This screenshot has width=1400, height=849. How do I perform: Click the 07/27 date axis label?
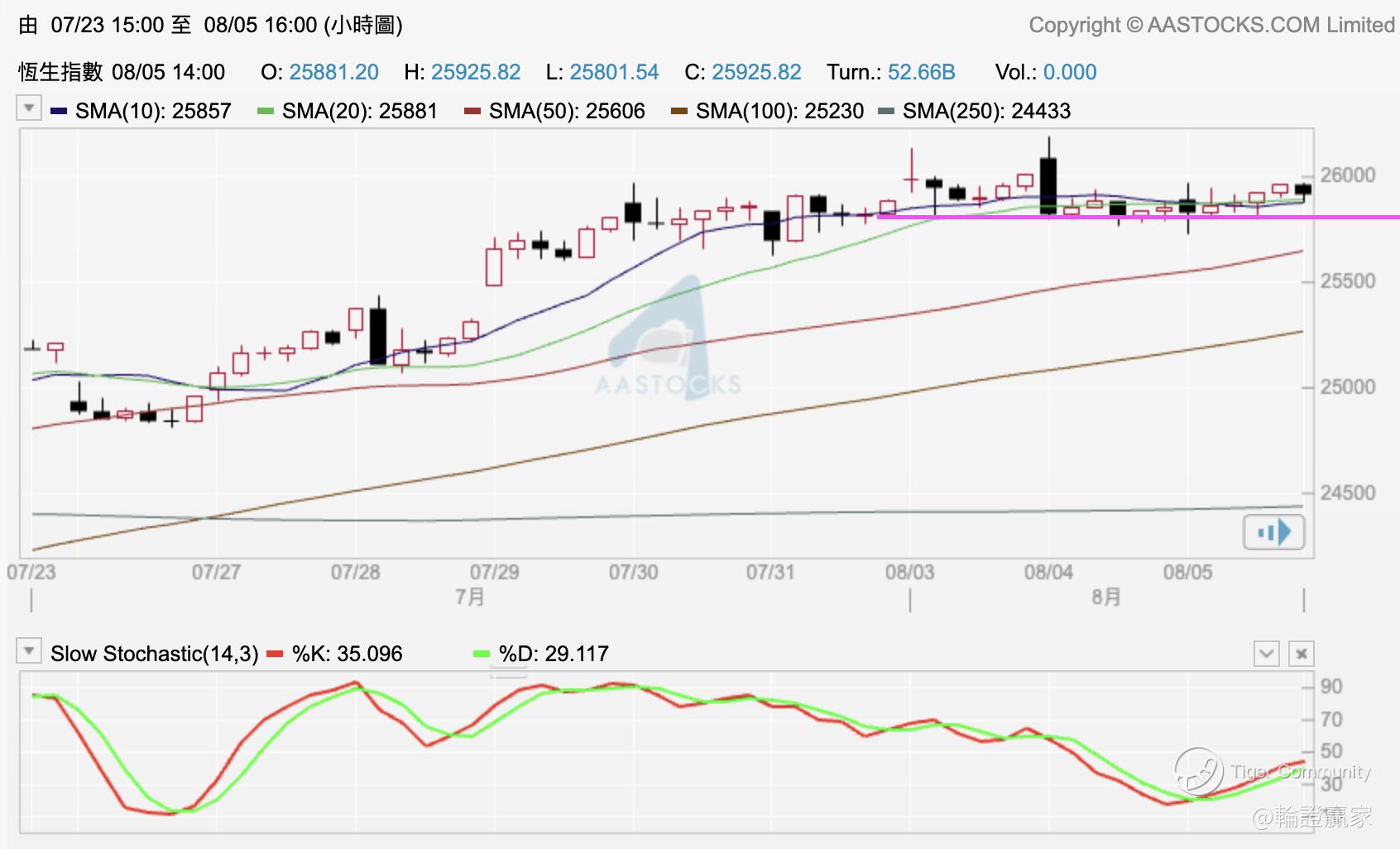(216, 572)
